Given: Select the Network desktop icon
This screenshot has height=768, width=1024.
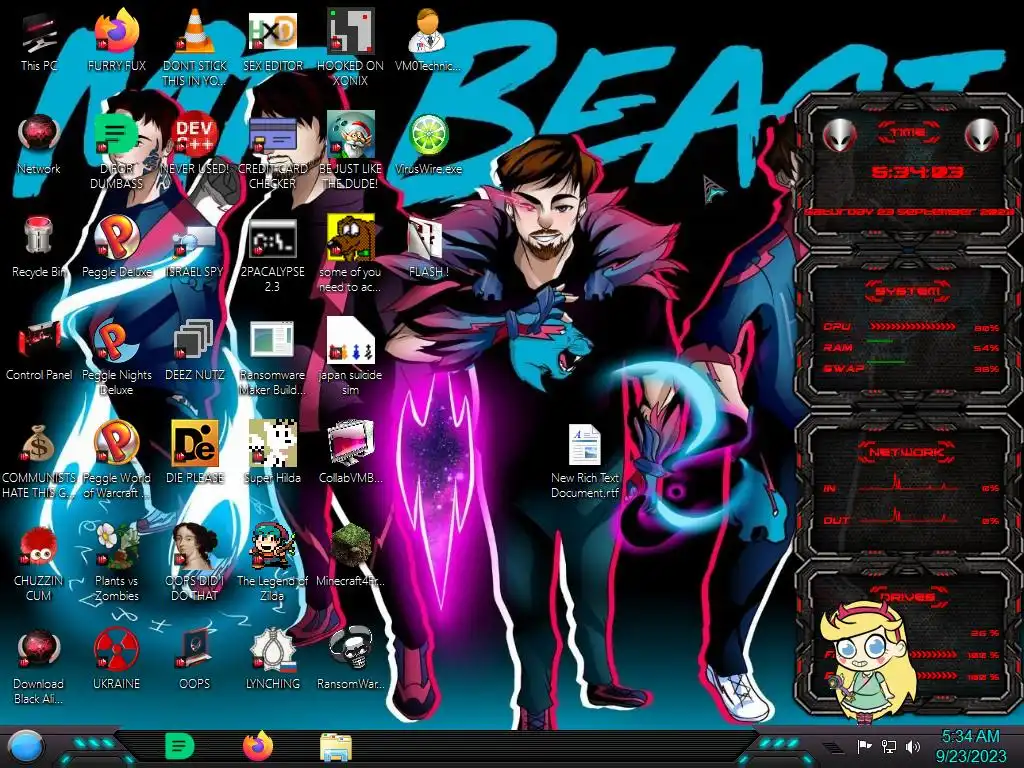Looking at the screenshot, I should pos(39,135).
